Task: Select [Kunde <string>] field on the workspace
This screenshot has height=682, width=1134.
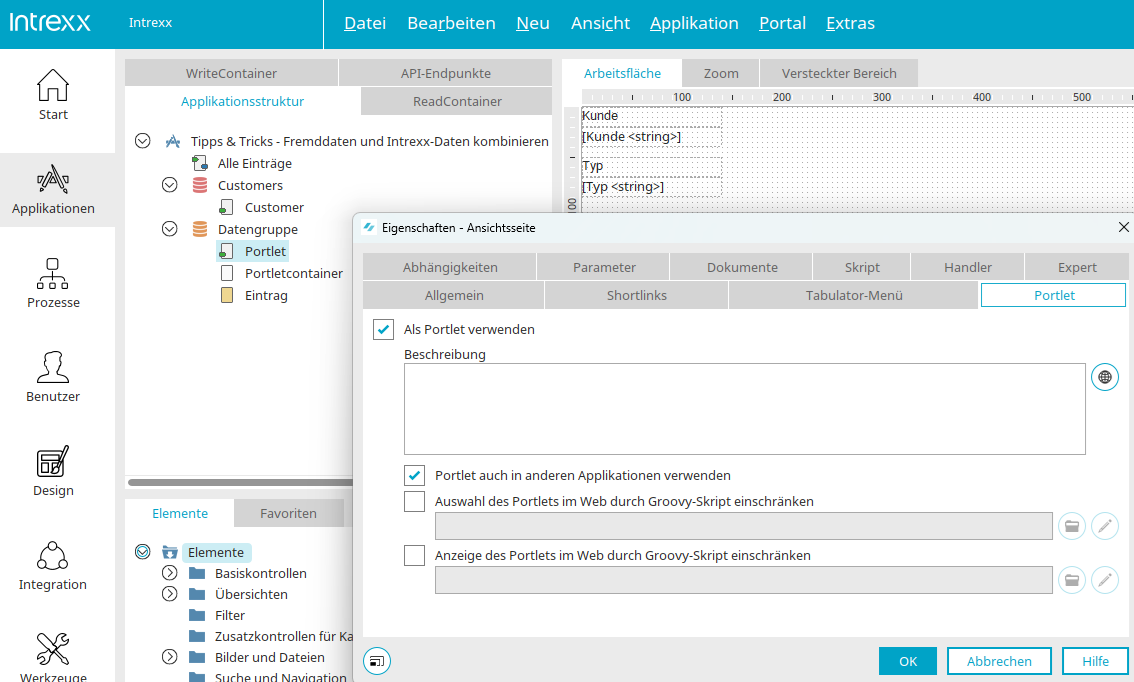Action: point(652,137)
